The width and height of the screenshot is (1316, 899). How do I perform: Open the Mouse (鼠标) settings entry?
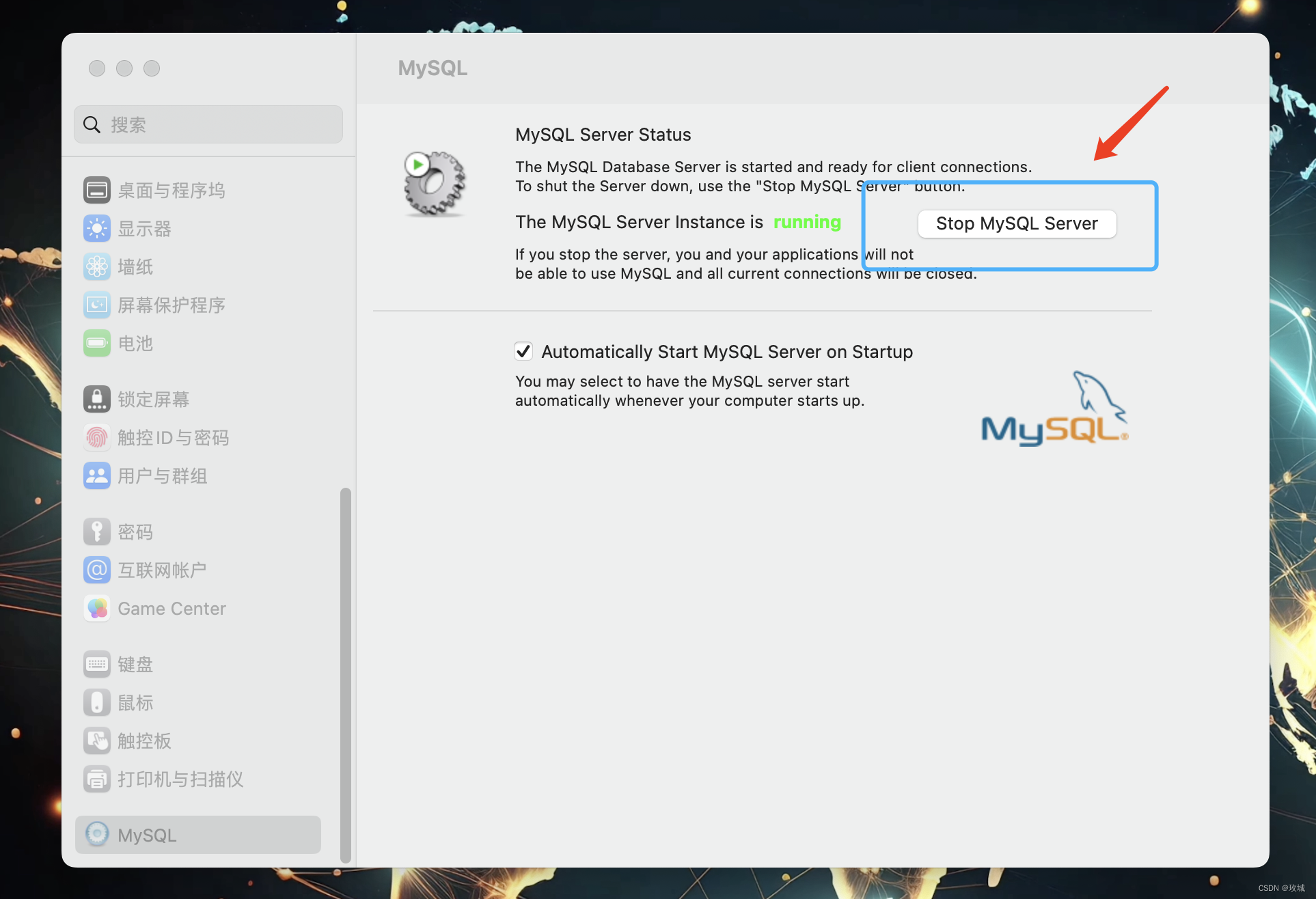click(135, 702)
